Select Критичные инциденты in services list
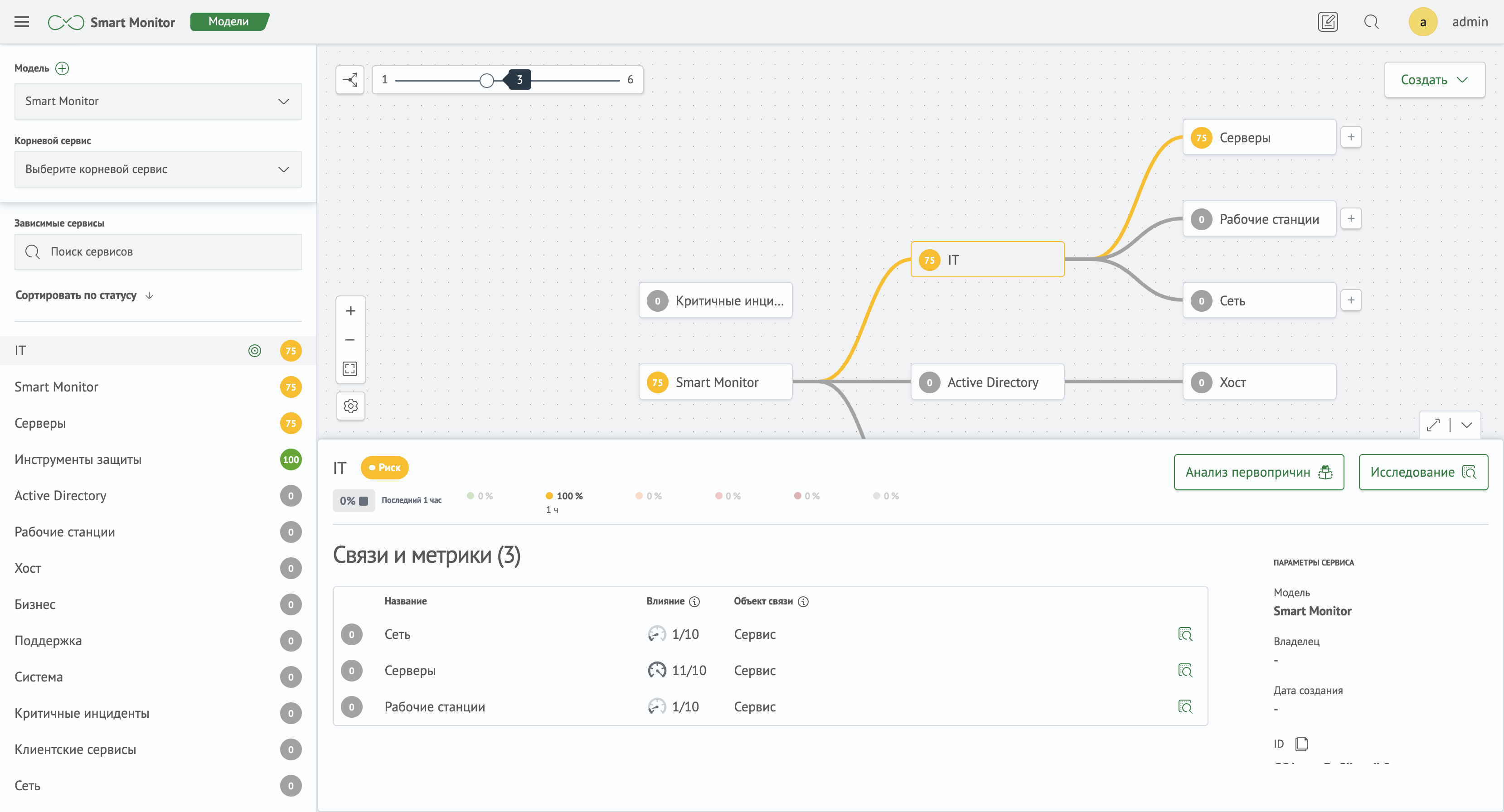 pos(158,713)
